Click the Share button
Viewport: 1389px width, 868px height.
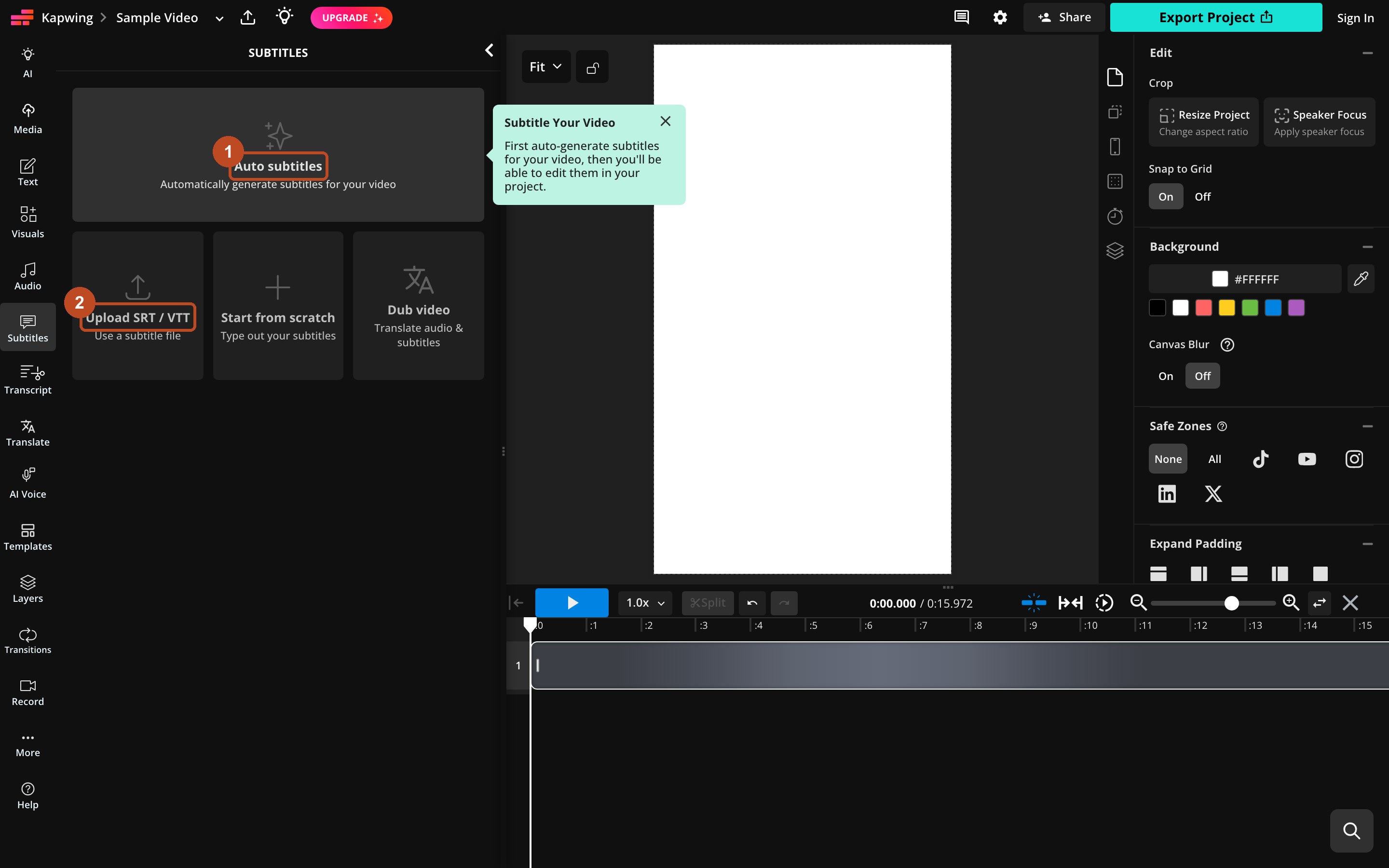point(1064,17)
